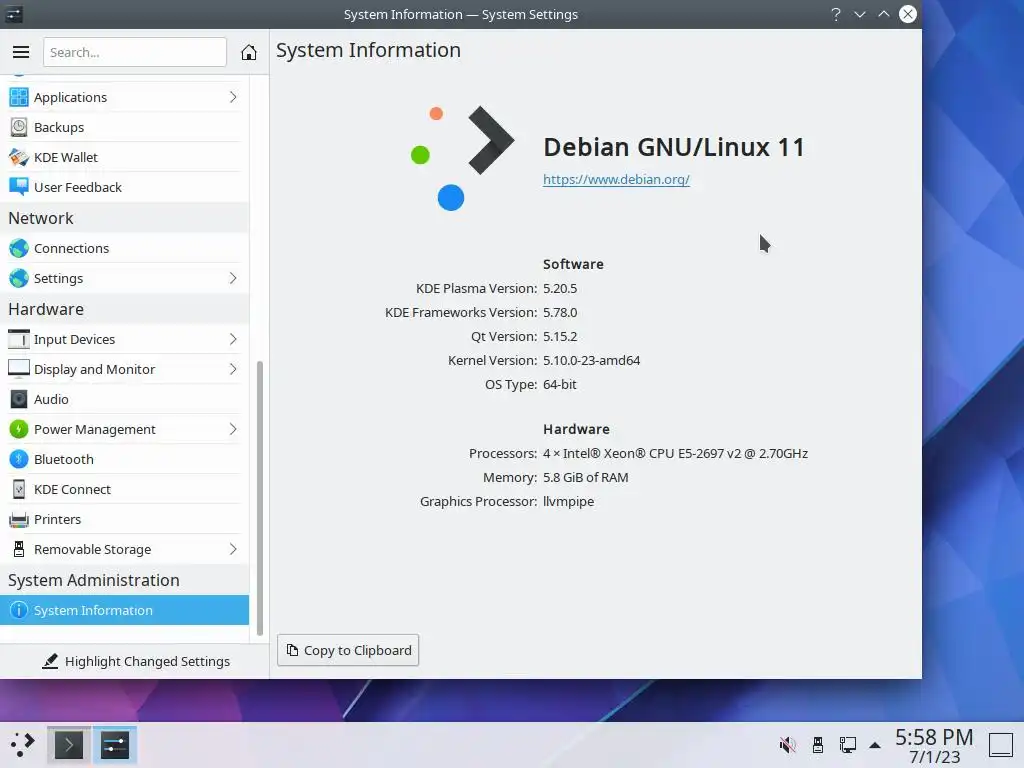Viewport: 1024px width, 768px height.
Task: Show hidden system tray icons arrow
Action: pos(875,745)
